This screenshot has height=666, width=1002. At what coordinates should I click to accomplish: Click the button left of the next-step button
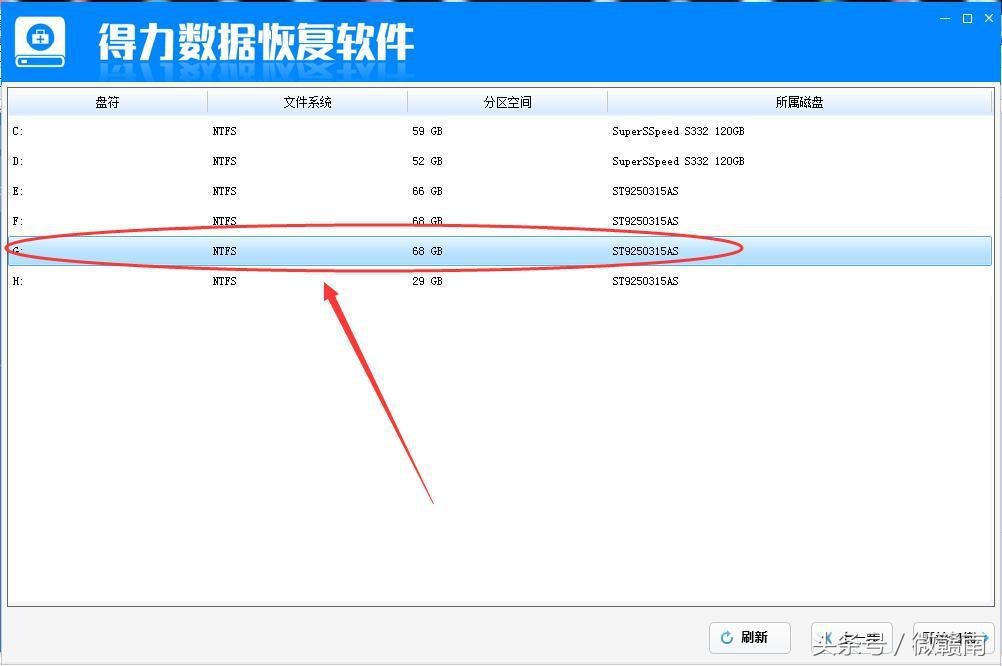[x=851, y=637]
